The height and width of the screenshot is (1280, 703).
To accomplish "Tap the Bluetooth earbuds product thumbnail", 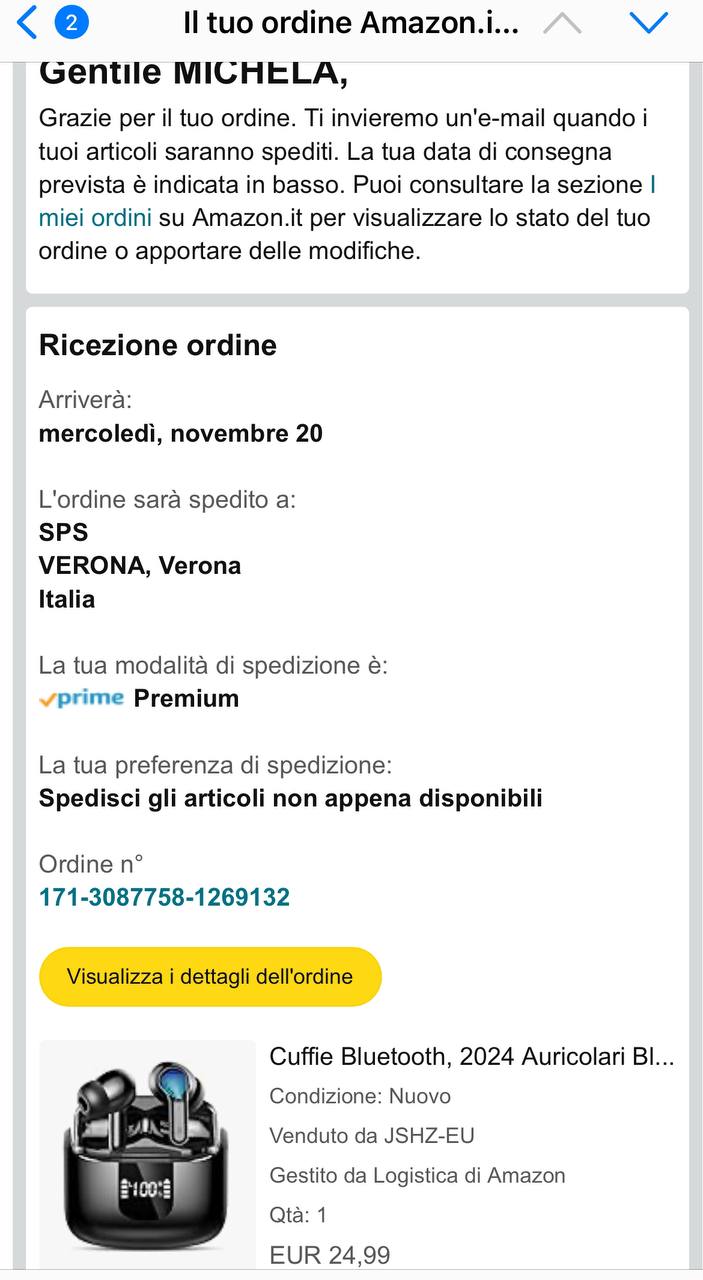I will tap(148, 1155).
